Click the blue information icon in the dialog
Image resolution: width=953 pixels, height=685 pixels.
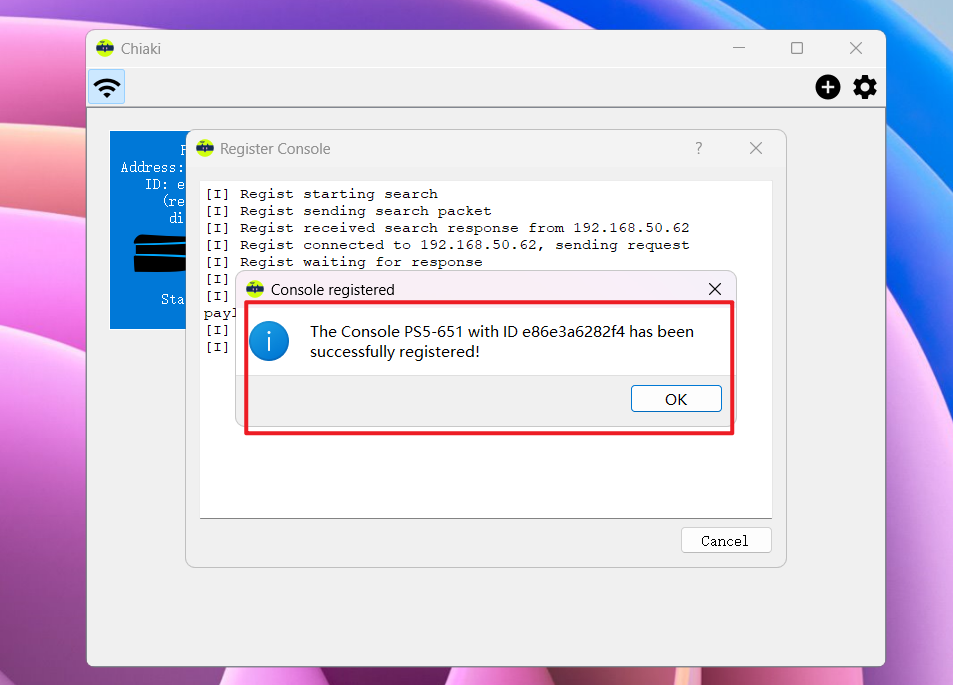click(269, 341)
